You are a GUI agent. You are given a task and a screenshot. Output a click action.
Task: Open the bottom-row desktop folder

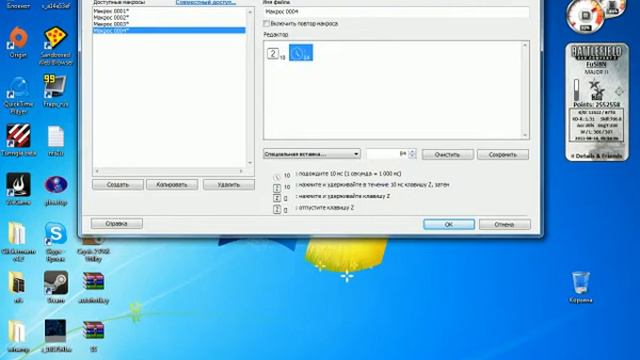(18, 336)
